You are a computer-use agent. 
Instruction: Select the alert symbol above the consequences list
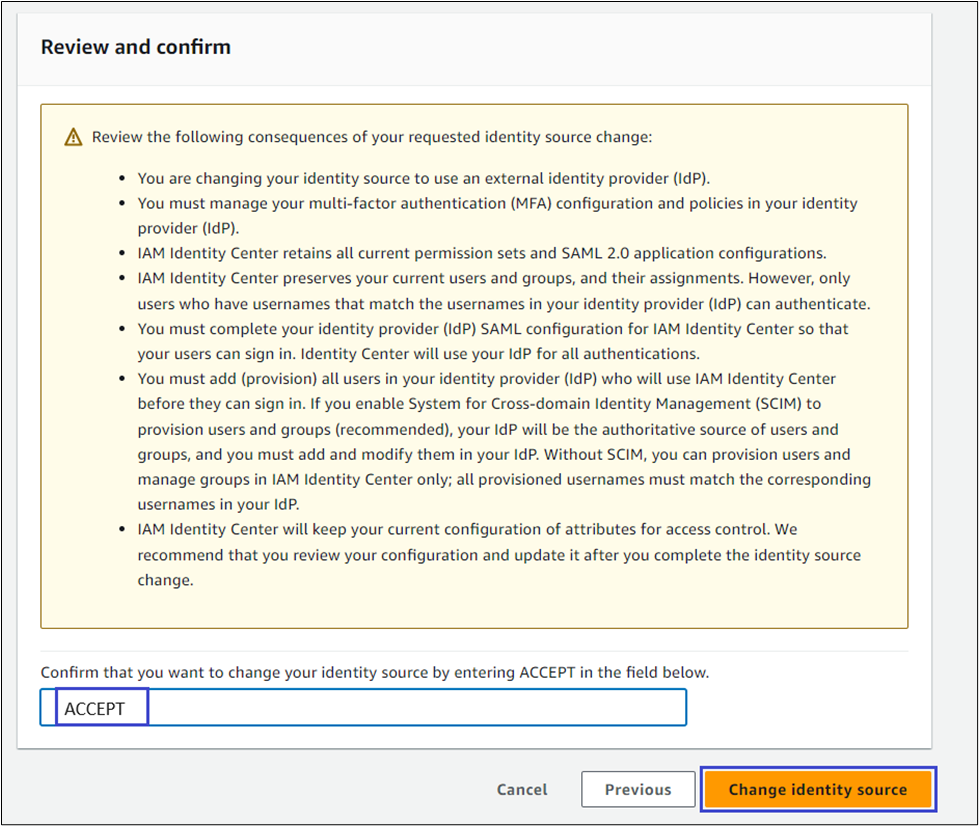(73, 136)
